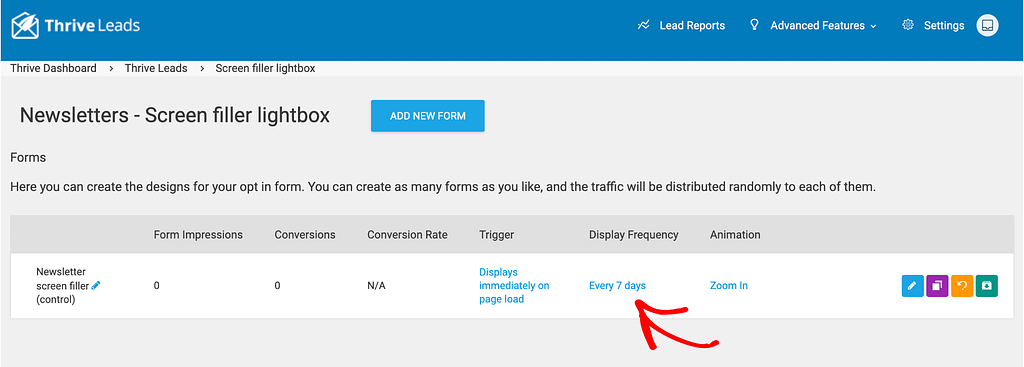The height and width of the screenshot is (367, 1024).
Task: Change the Zoom In animation setting
Action: (729, 285)
